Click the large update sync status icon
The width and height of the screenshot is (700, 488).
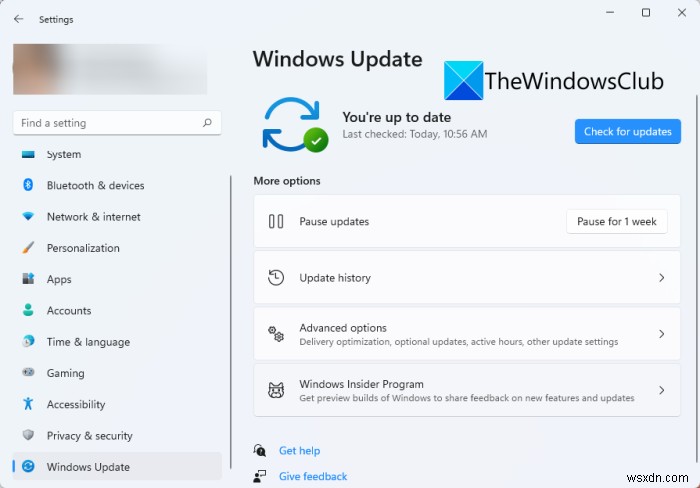pyautogui.click(x=295, y=125)
